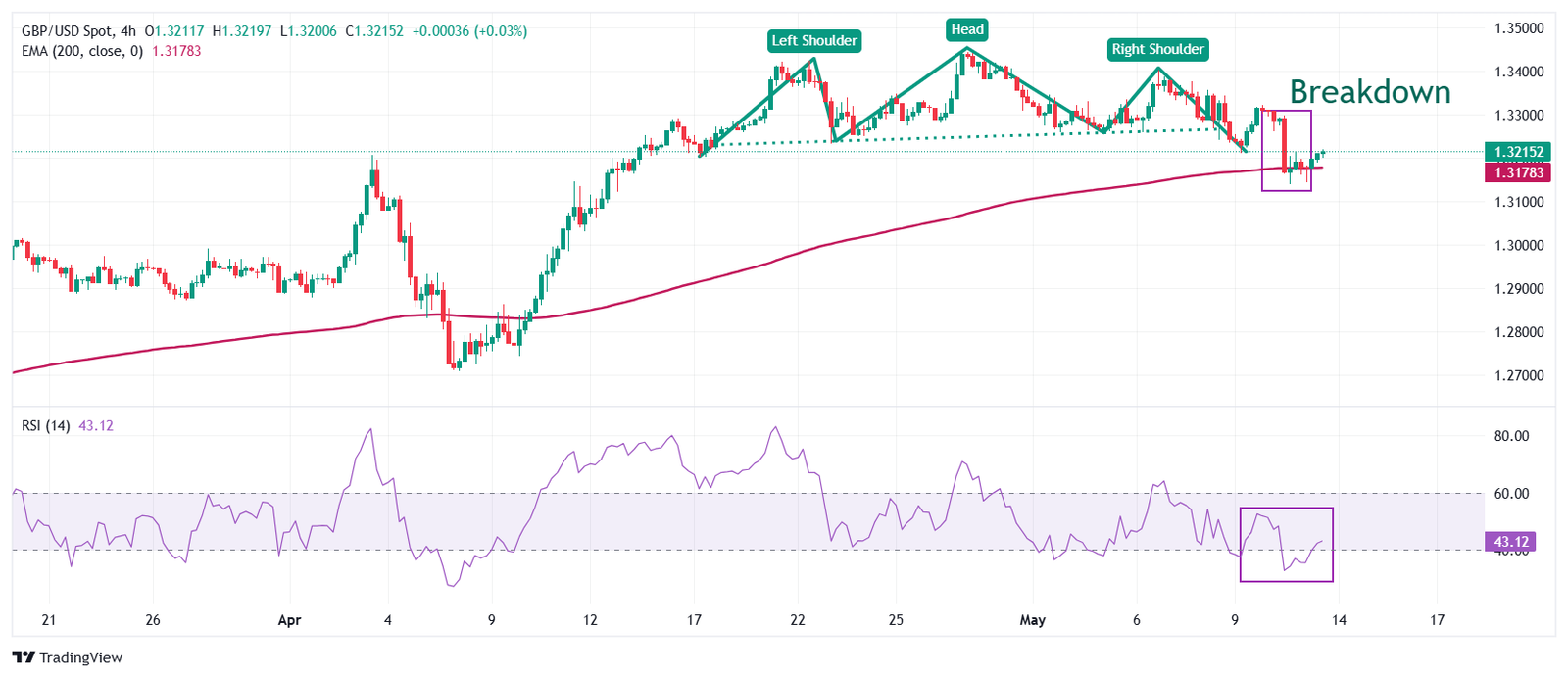This screenshot has width=1568, height=678.
Task: Click the 80.00 level on RSI axis
Action: 1510,436
